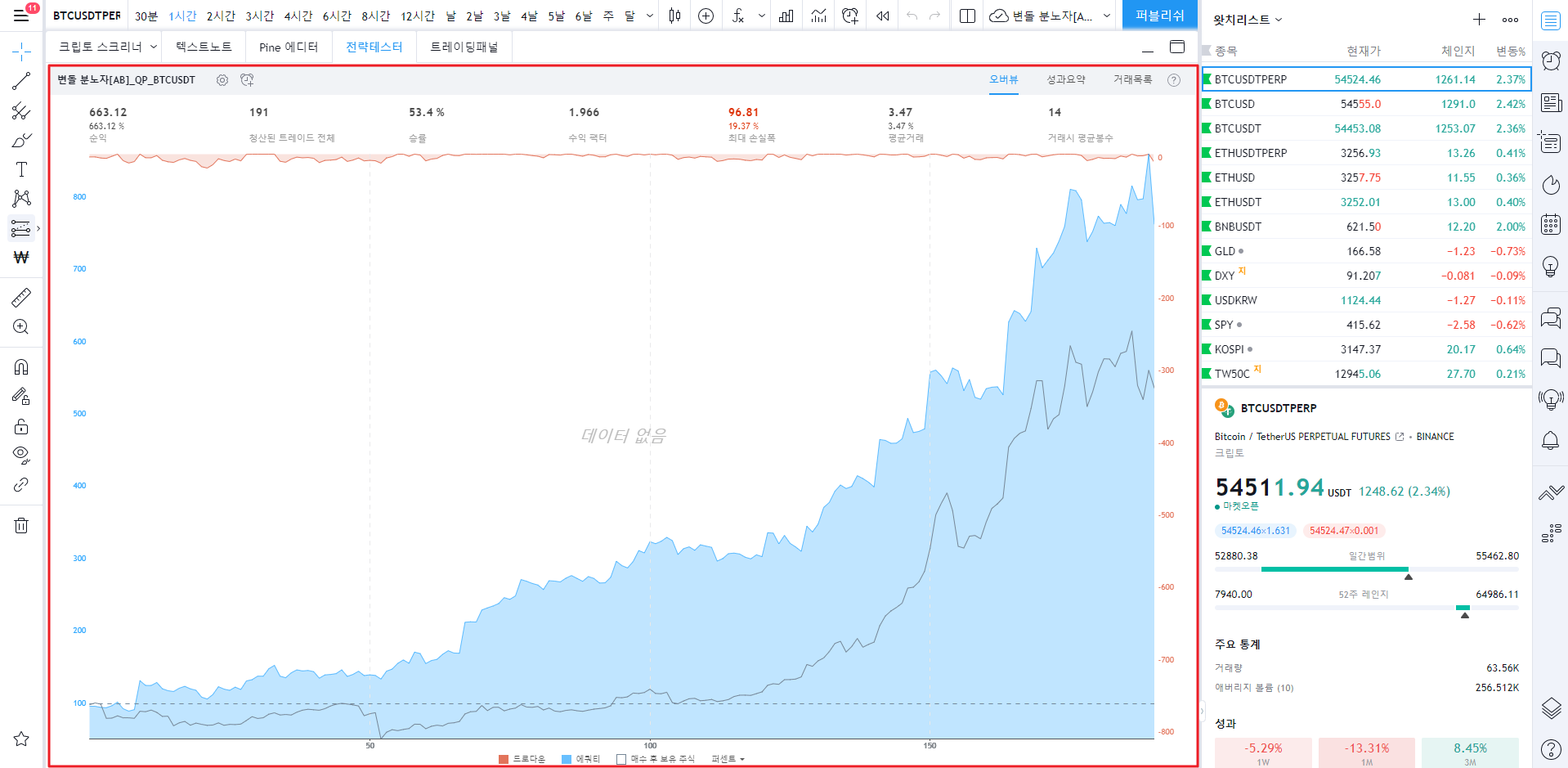Viewport: 1568px width, 768px height.
Task: Open strategy settings gear in strategy tester
Action: (x=222, y=80)
